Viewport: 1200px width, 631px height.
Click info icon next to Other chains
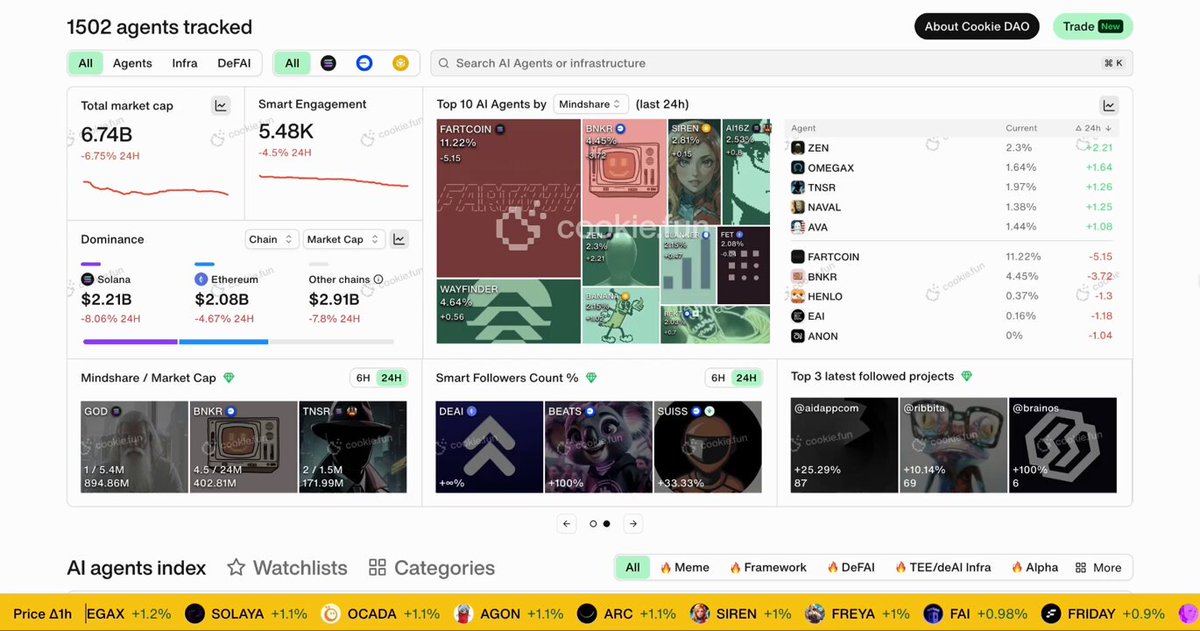[x=378, y=280]
